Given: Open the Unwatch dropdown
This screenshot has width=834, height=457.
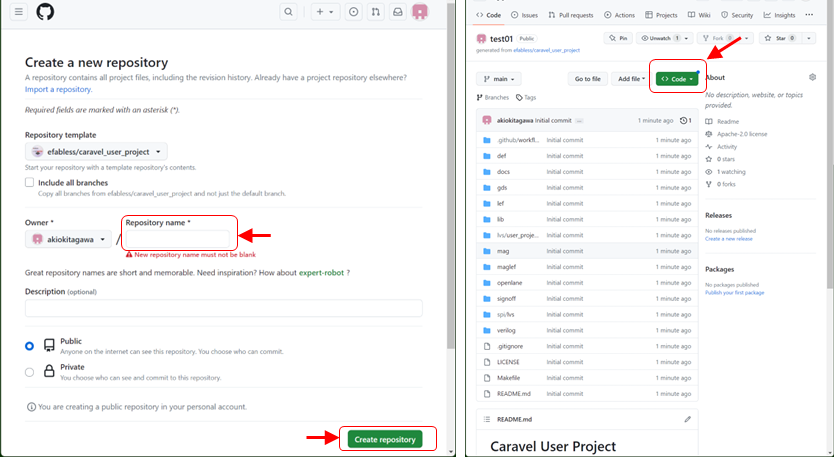Looking at the screenshot, I should [664, 38].
